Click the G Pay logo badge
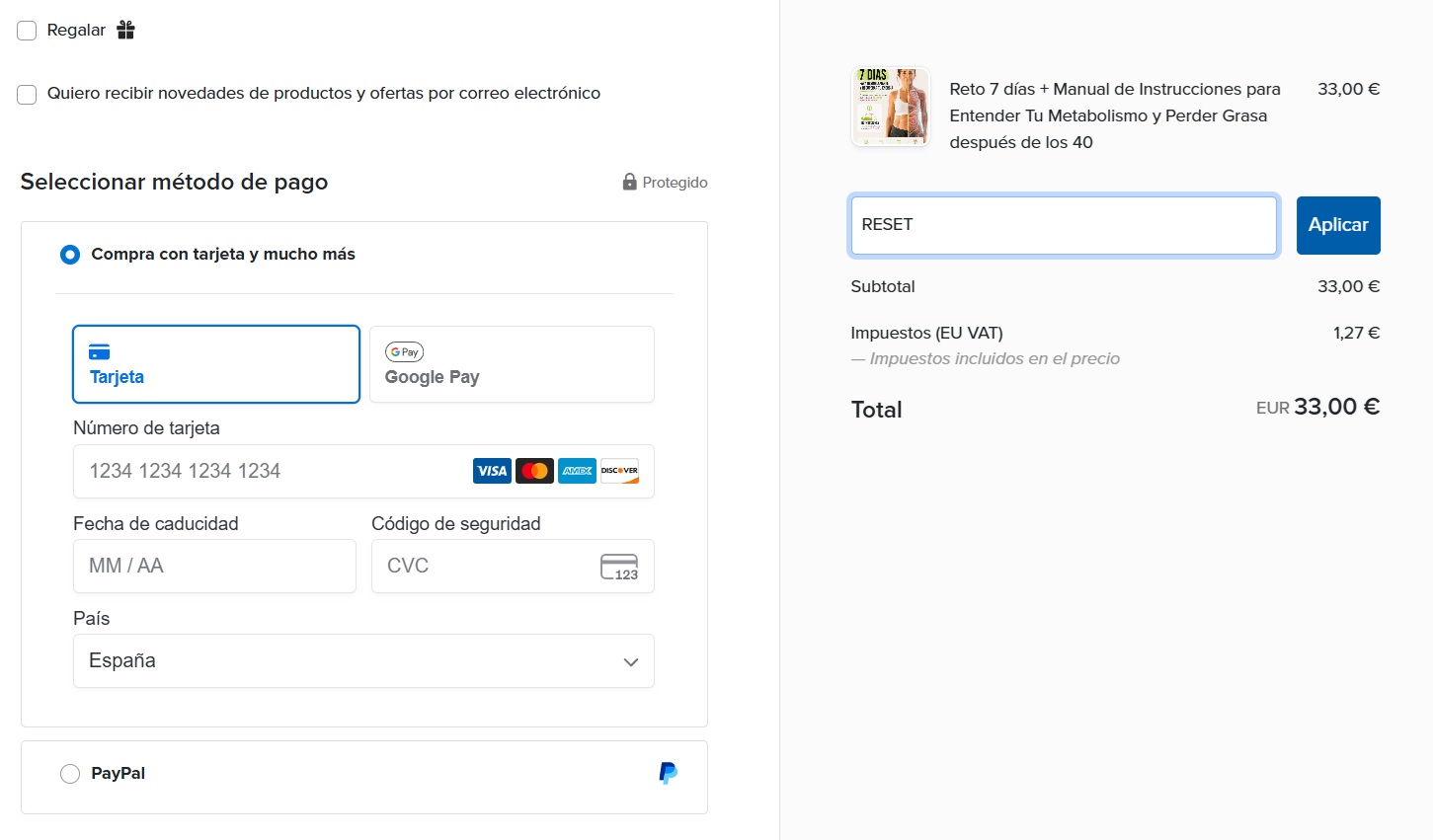 404,352
